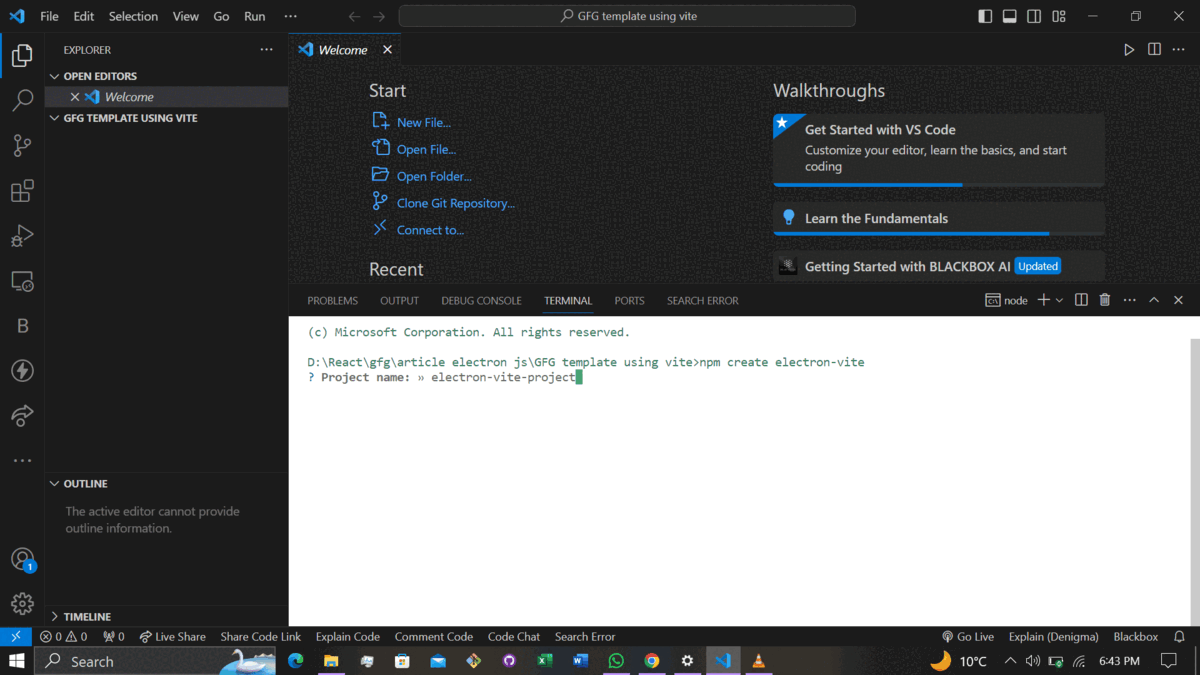Click the Run play button in editor toolbar
Viewport: 1200px width, 675px height.
1129,49
